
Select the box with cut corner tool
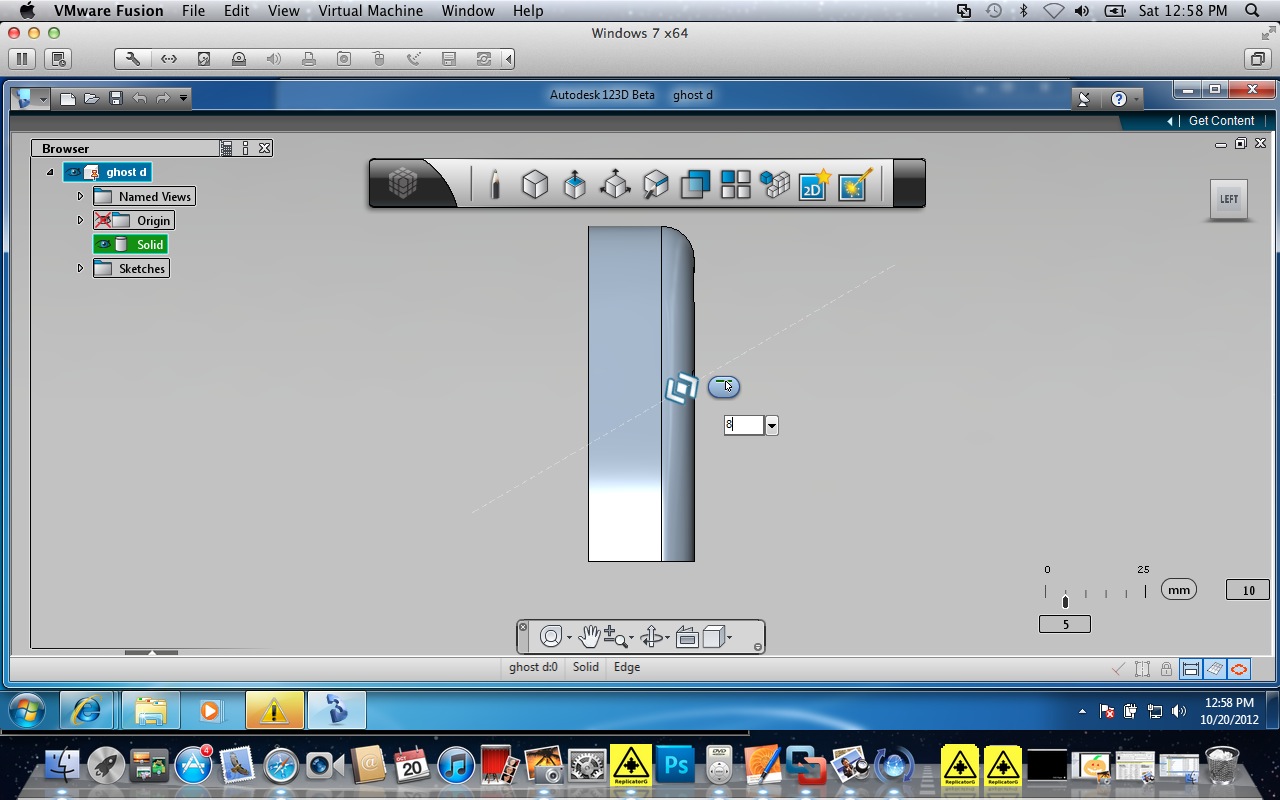(655, 184)
